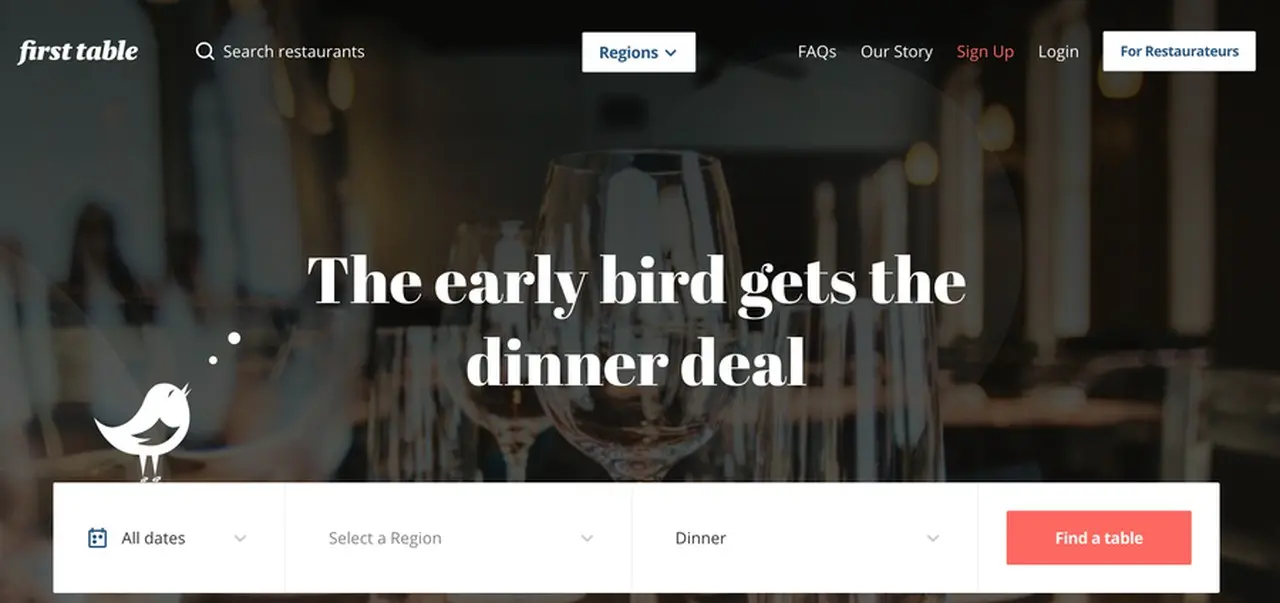Click the chevron in Regions button
Image resolution: width=1280 pixels, height=603 pixels.
pos(670,53)
